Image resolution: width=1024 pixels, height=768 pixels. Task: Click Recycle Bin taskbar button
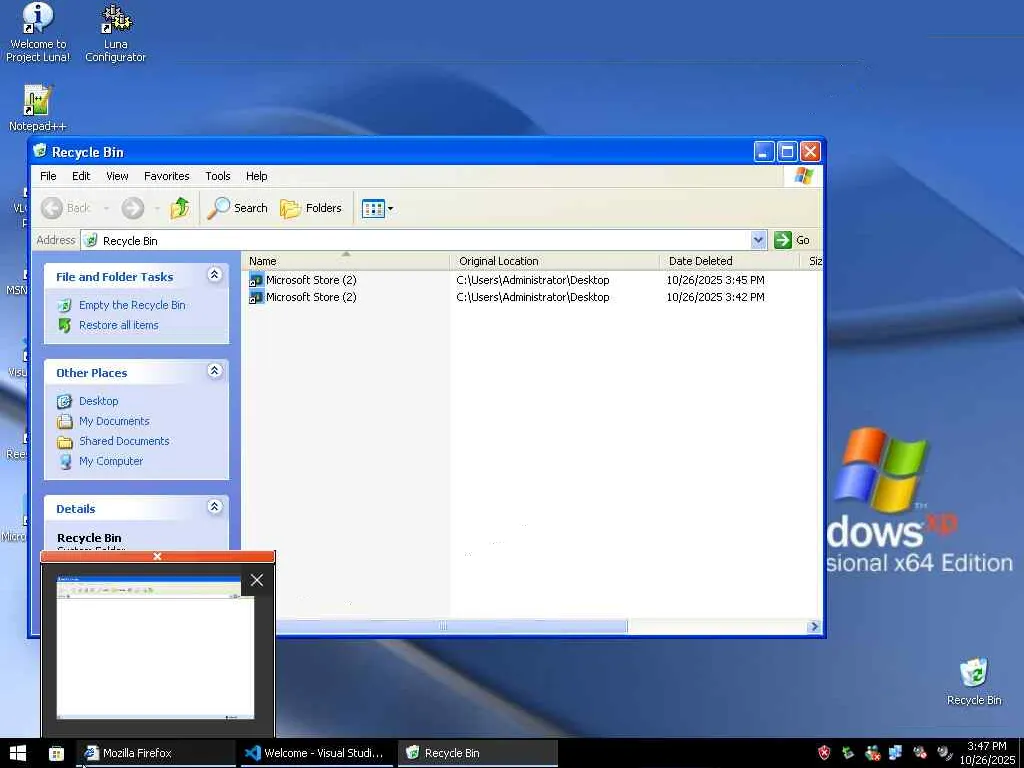(478, 753)
